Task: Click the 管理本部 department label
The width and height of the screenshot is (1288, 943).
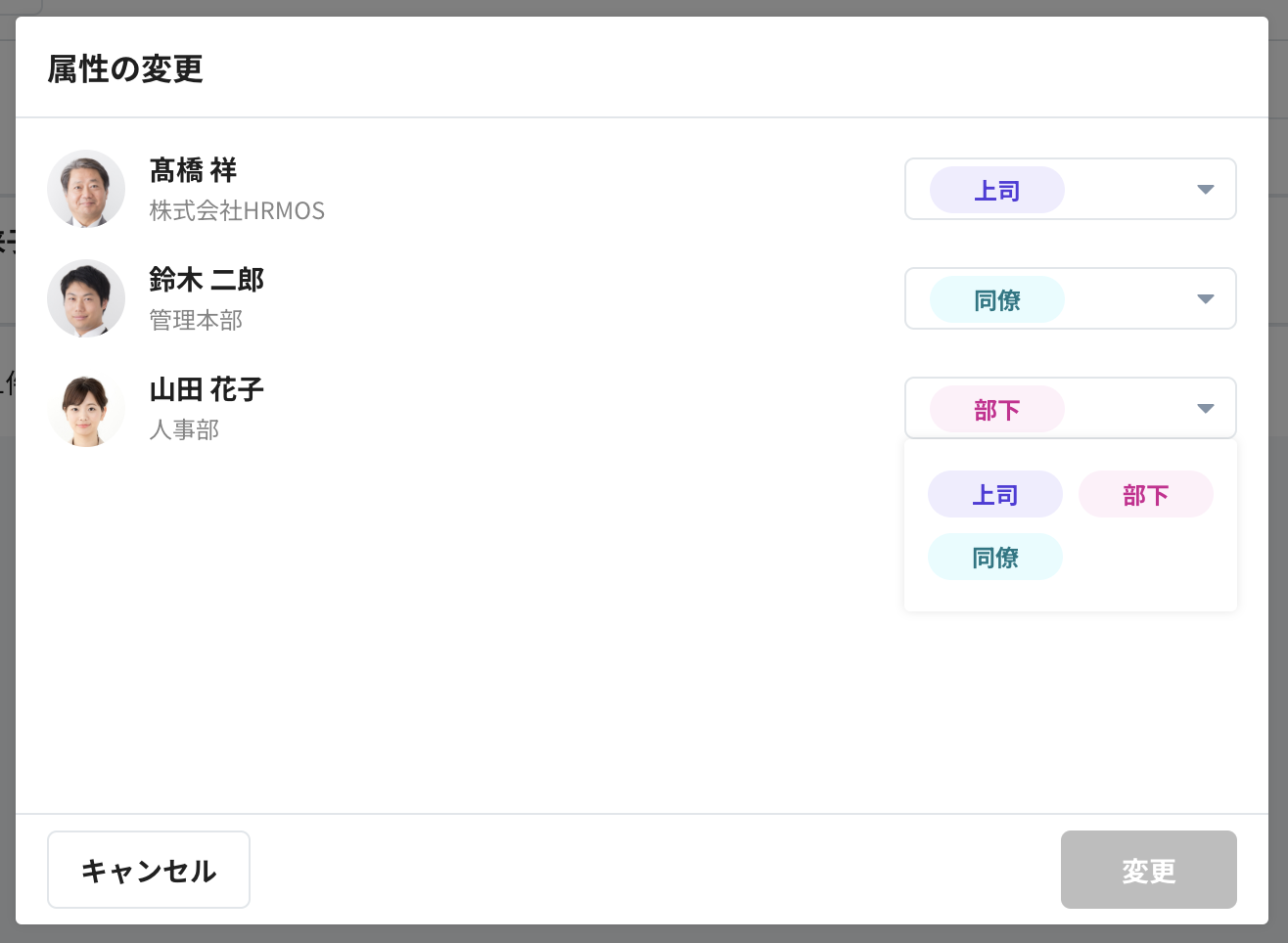Action: click(x=195, y=320)
